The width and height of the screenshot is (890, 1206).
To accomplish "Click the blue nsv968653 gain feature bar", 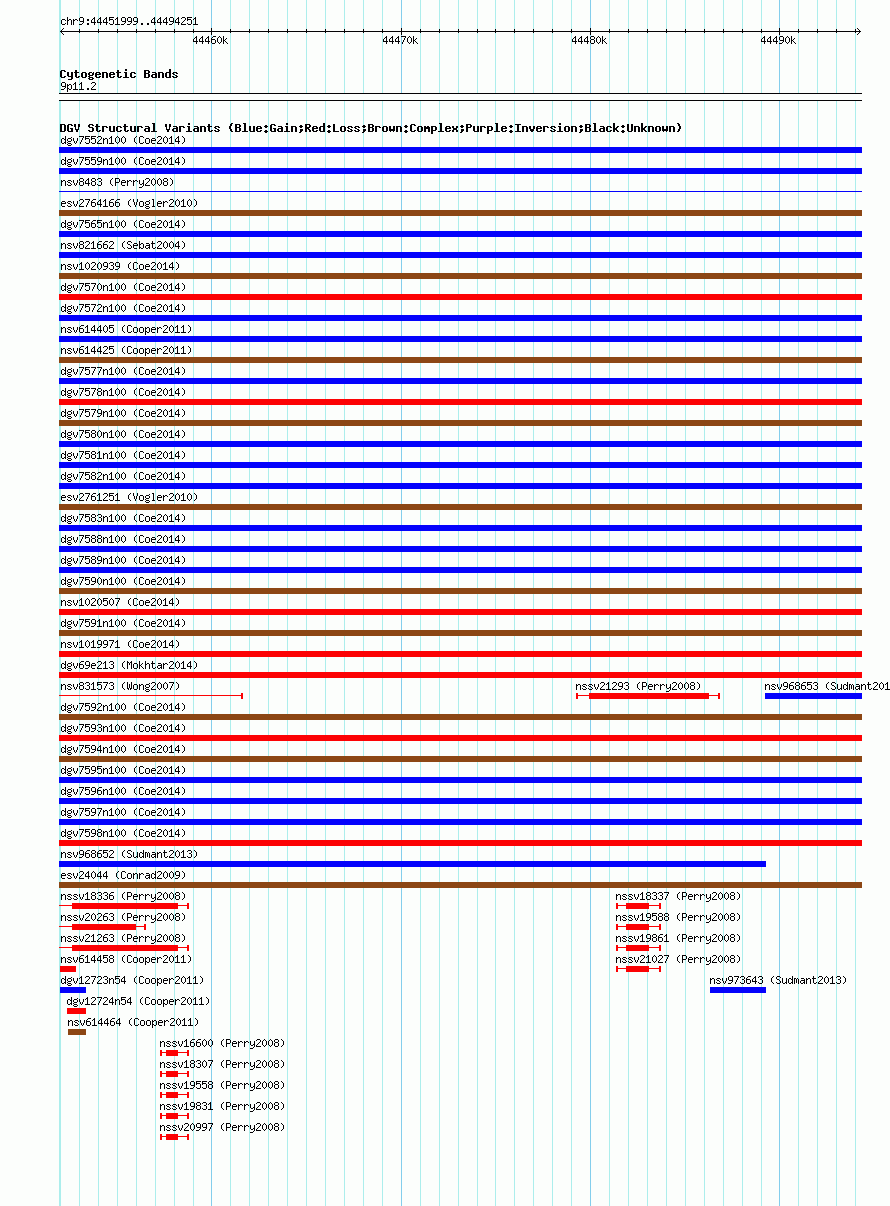I will pos(813,696).
